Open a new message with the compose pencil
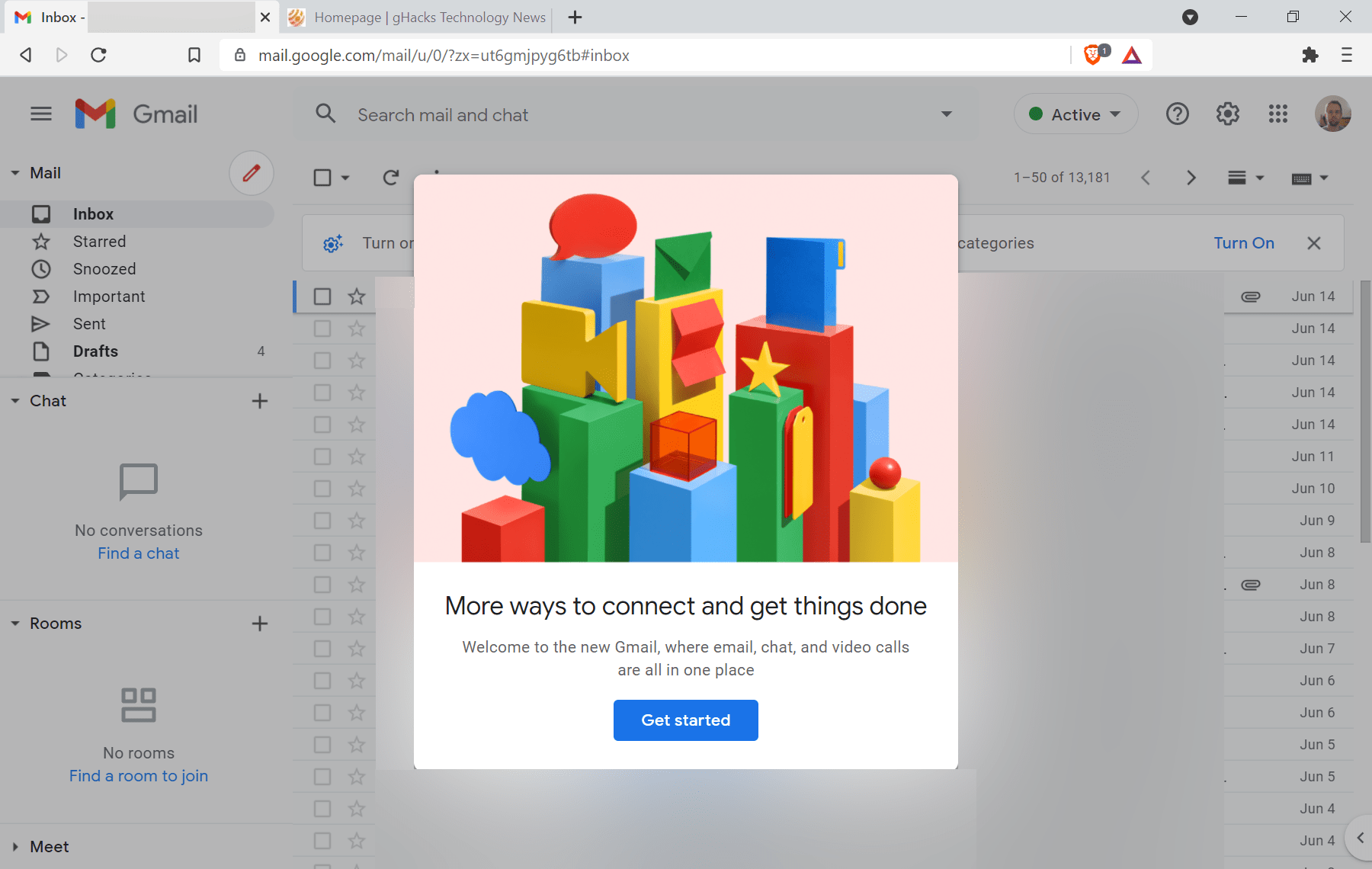Image resolution: width=1372 pixels, height=869 pixels. [x=251, y=173]
